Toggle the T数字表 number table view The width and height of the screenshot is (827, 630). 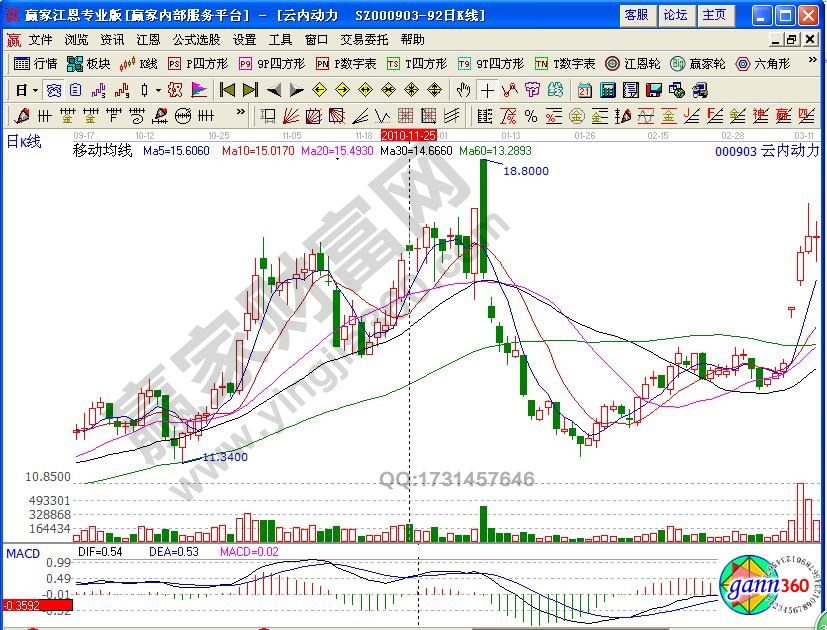click(x=565, y=63)
